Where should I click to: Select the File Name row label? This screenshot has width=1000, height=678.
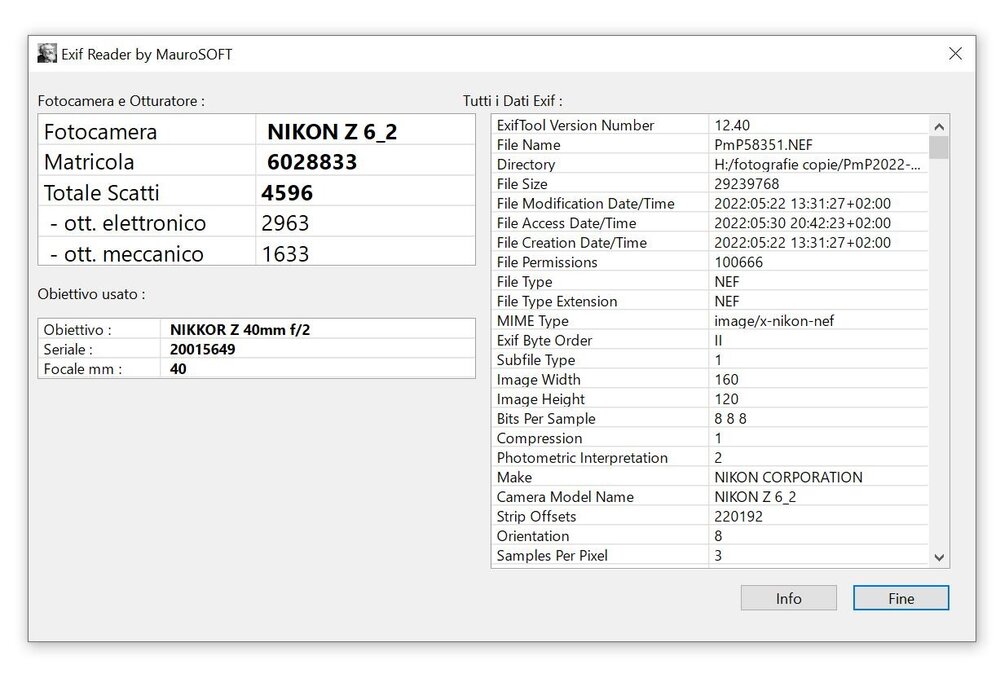coord(529,145)
